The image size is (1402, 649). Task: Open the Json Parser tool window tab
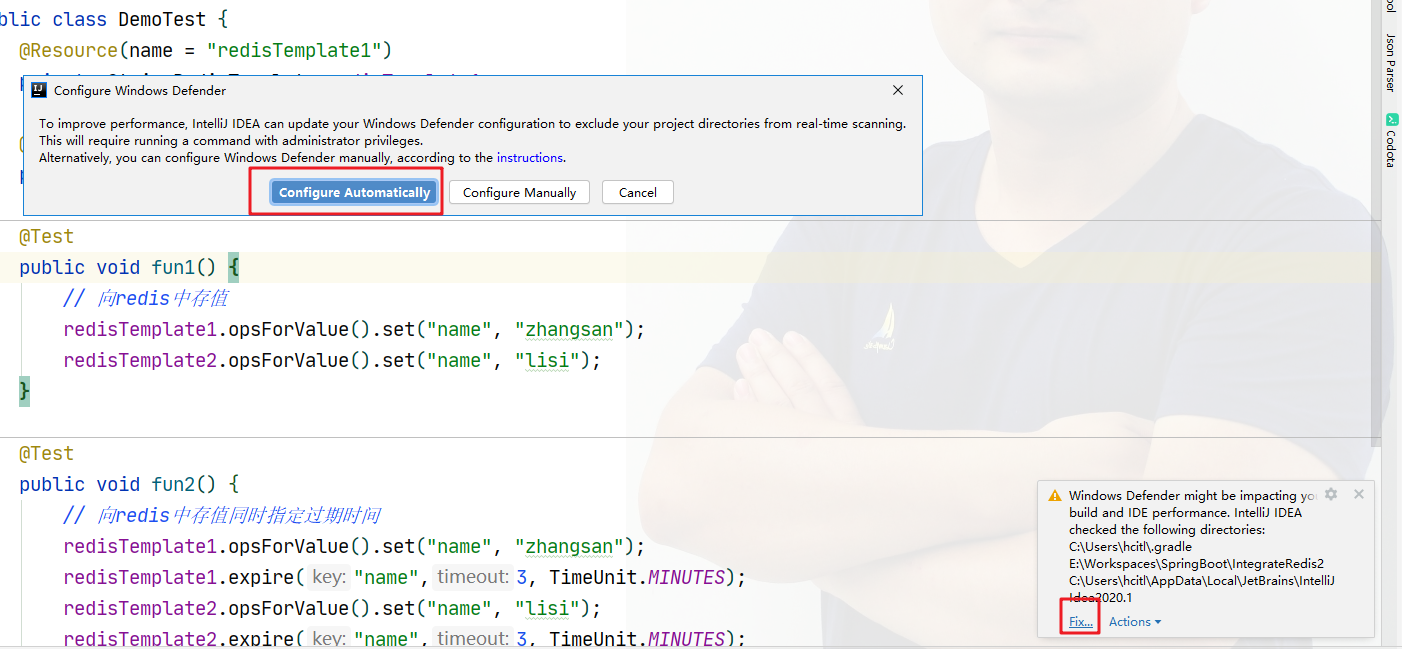tap(1391, 62)
